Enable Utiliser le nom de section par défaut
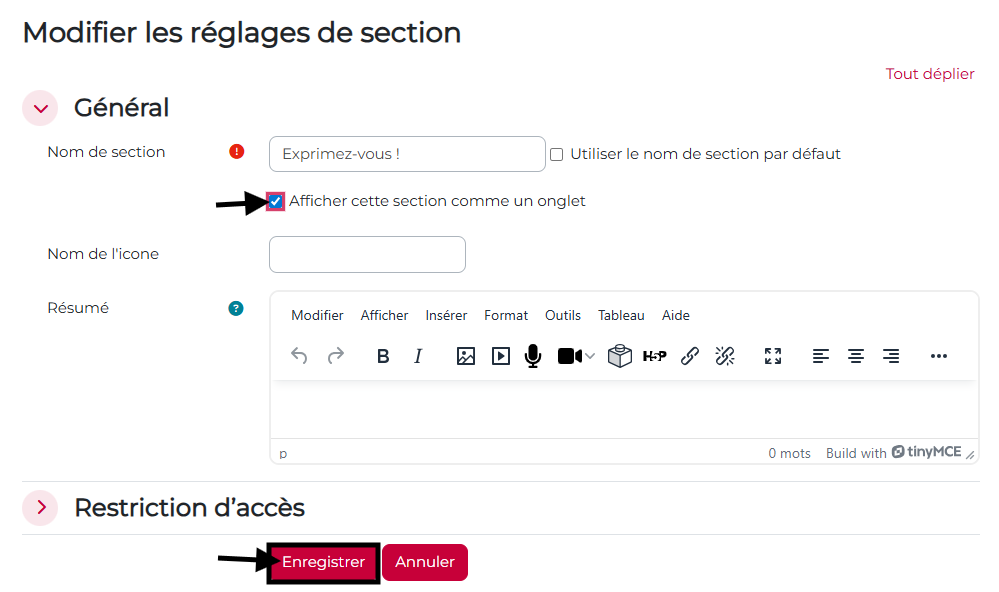This screenshot has height=592, width=999. 557,155
